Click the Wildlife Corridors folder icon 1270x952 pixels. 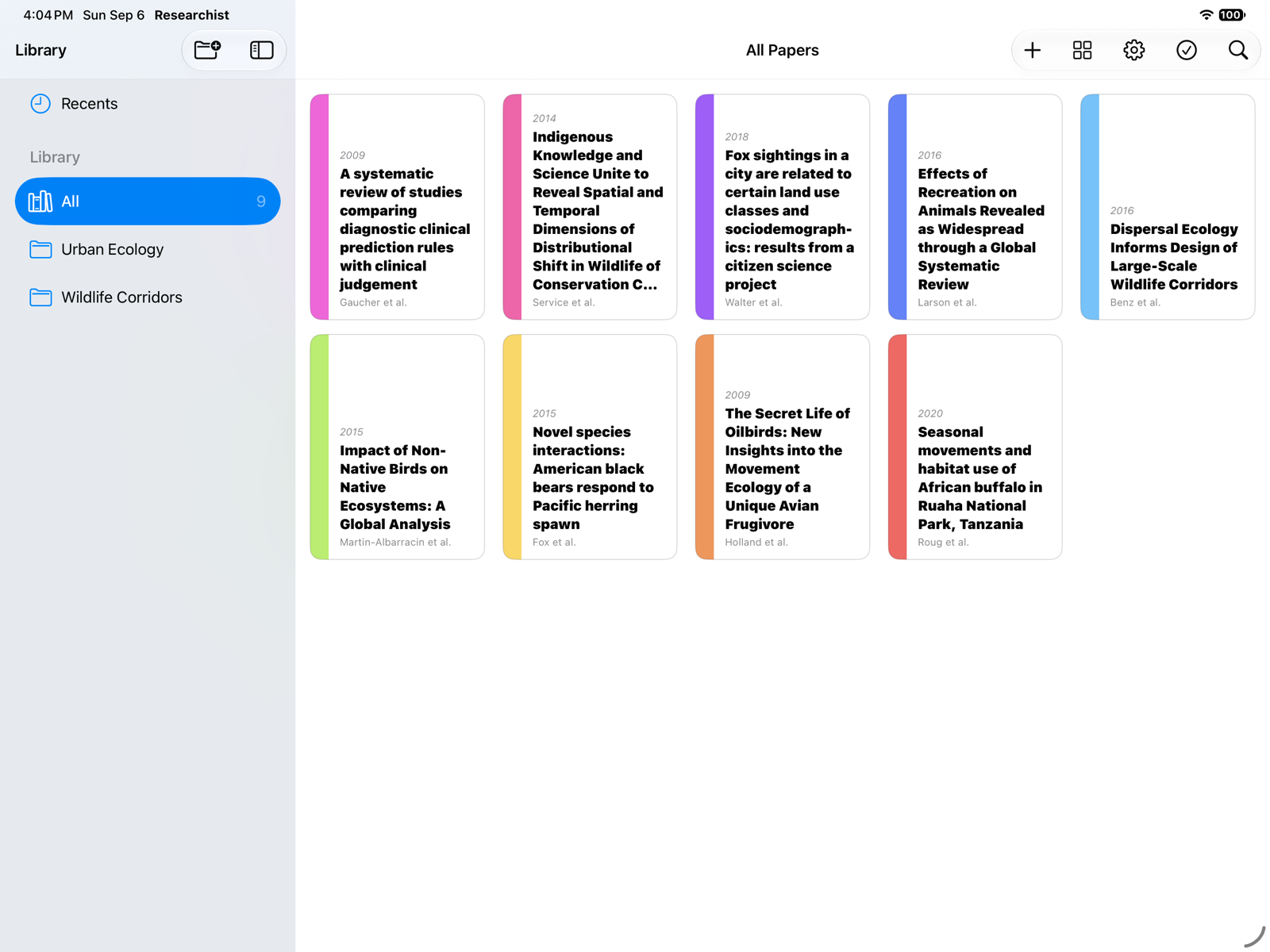click(x=40, y=297)
